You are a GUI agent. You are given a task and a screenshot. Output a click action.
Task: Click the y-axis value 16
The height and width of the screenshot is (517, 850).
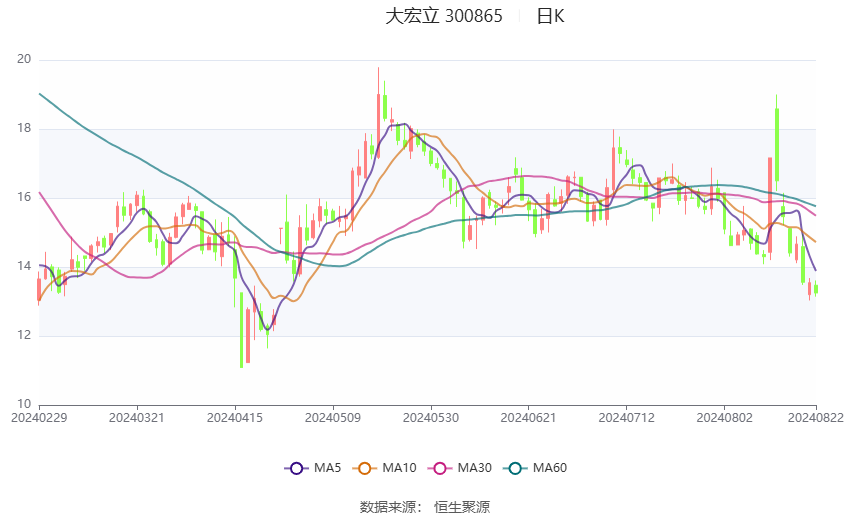24,197
